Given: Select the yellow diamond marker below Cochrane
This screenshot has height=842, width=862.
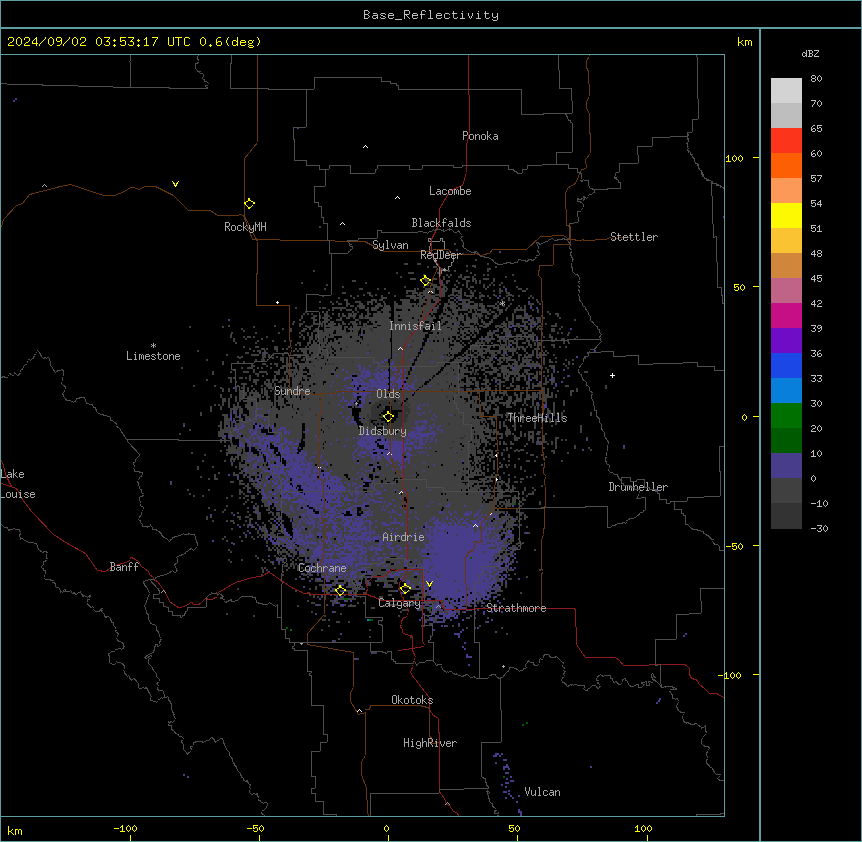Looking at the screenshot, I should (x=340, y=591).
